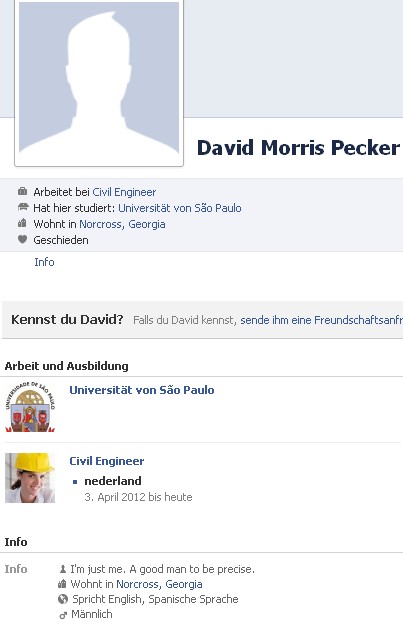
Task: Open Universität von São Paulo bold heading
Action: pyautogui.click(x=142, y=390)
